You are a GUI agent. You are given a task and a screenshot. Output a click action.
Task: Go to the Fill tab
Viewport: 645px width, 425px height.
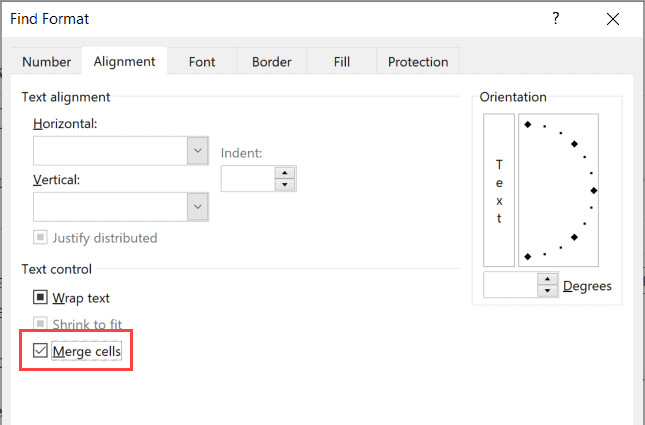point(342,62)
